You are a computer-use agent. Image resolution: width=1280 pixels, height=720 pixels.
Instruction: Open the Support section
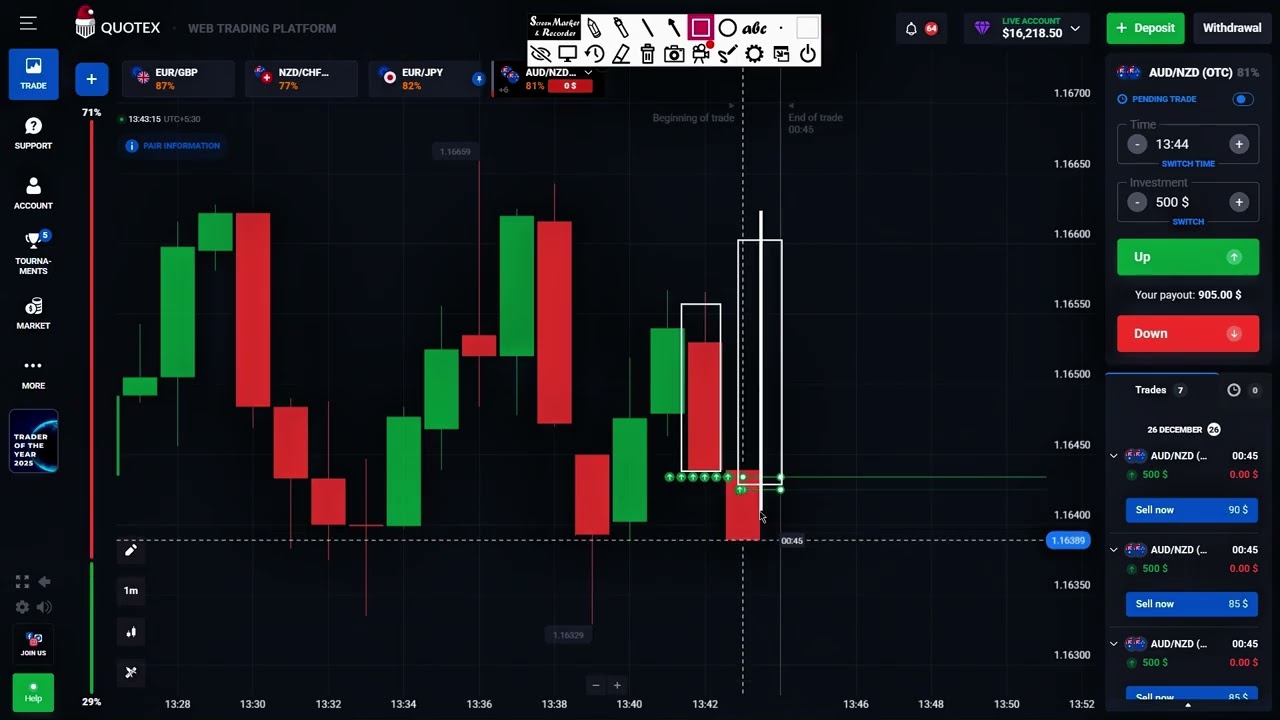[x=33, y=133]
